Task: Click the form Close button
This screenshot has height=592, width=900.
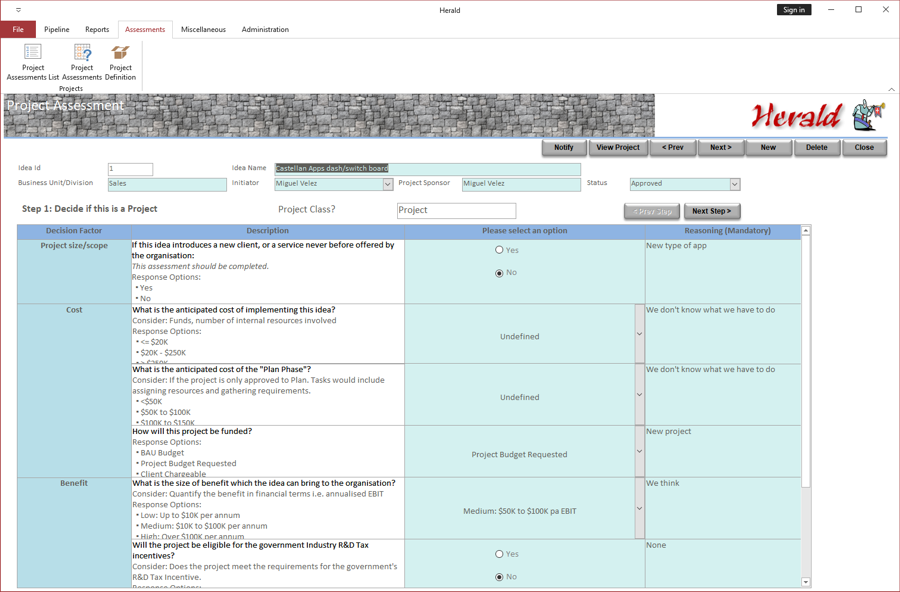Action: [864, 148]
